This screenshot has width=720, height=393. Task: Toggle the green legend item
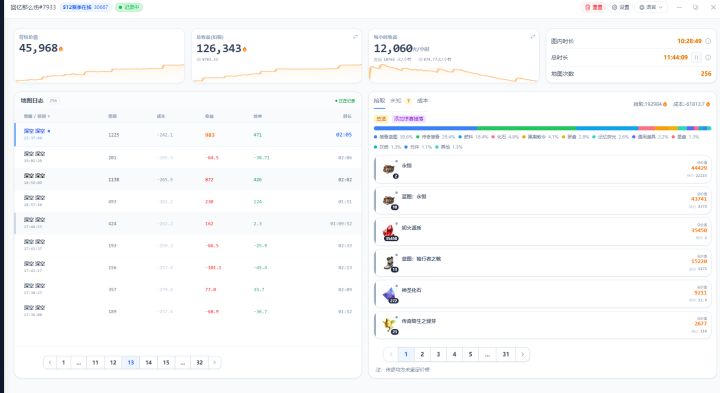click(436, 137)
